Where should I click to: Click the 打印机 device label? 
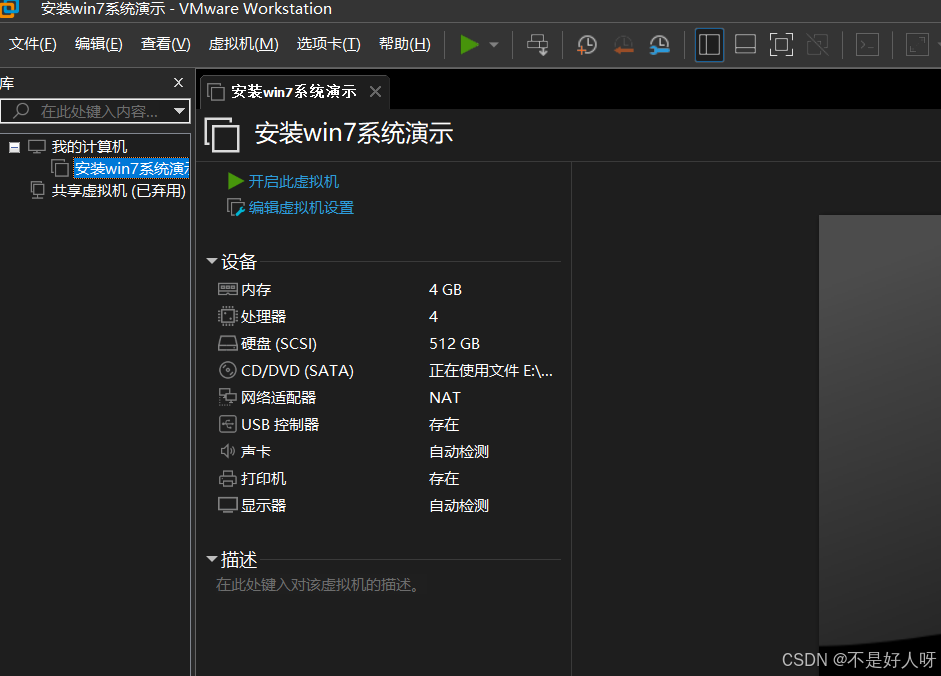263,478
